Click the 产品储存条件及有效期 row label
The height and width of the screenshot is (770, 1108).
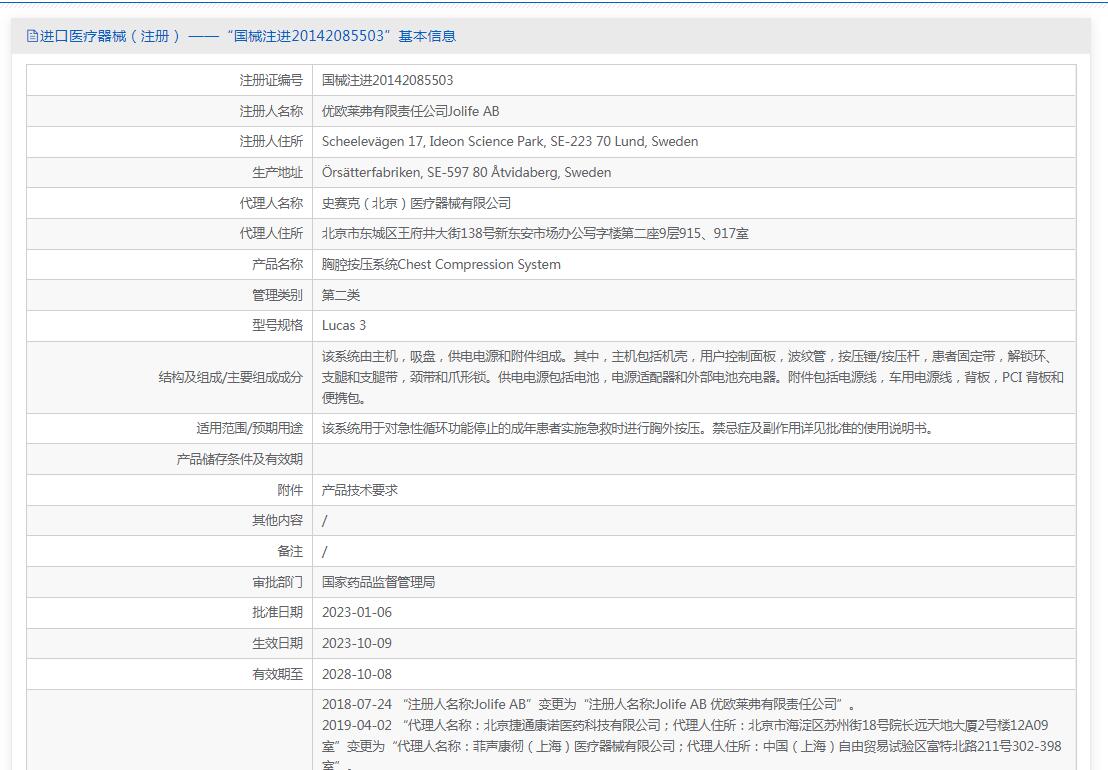pyautogui.click(x=239, y=459)
